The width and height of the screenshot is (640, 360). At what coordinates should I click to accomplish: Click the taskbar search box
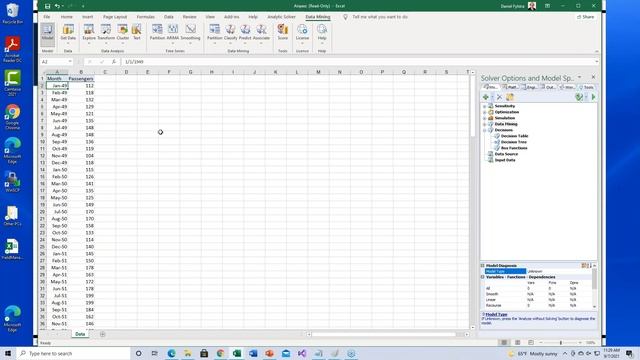(x=73, y=353)
